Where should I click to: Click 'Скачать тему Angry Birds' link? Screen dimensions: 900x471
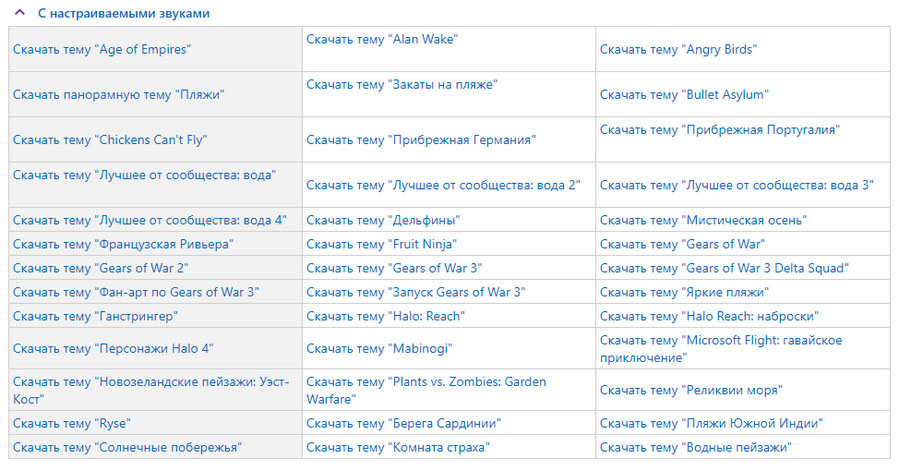click(x=678, y=49)
